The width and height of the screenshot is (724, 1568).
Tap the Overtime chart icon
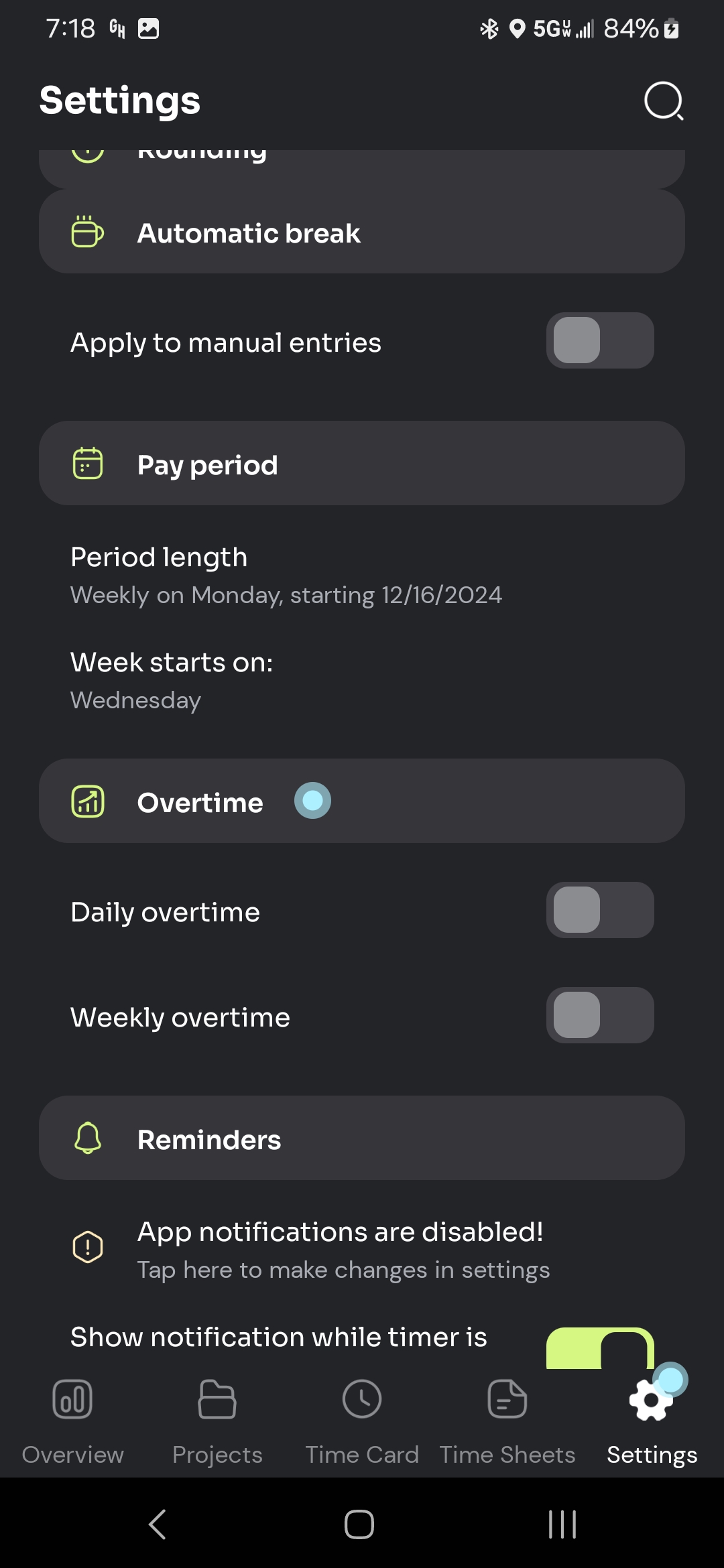(87, 801)
